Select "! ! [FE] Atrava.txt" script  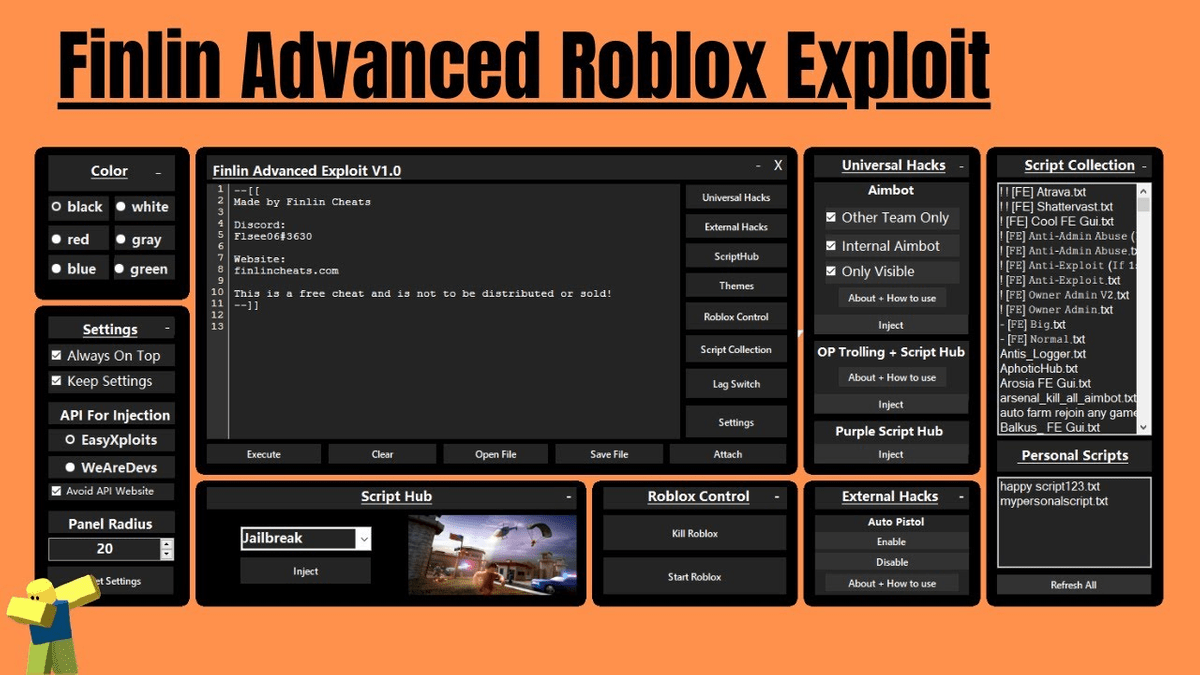point(1042,192)
